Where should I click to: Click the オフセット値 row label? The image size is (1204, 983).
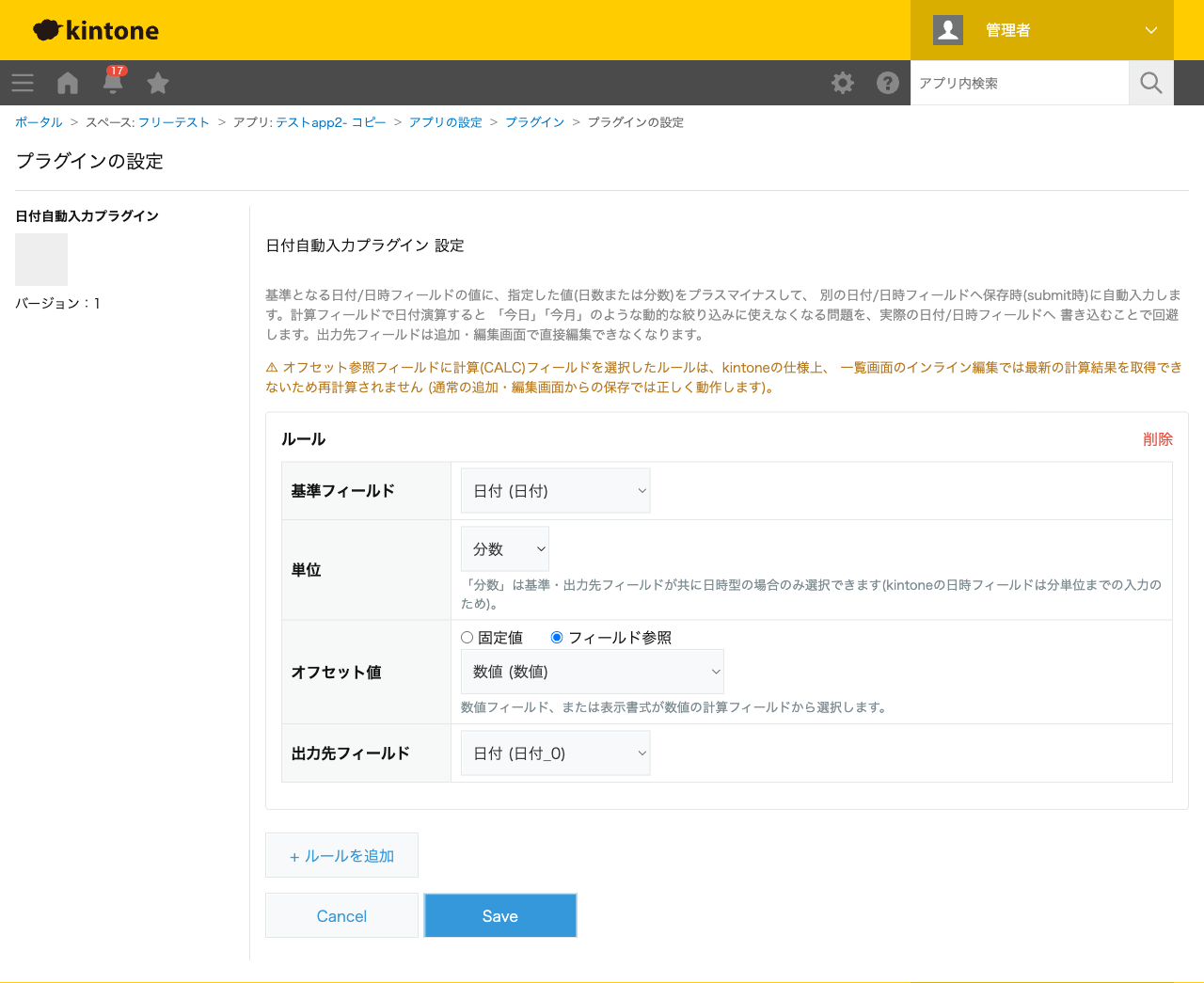[x=337, y=673]
